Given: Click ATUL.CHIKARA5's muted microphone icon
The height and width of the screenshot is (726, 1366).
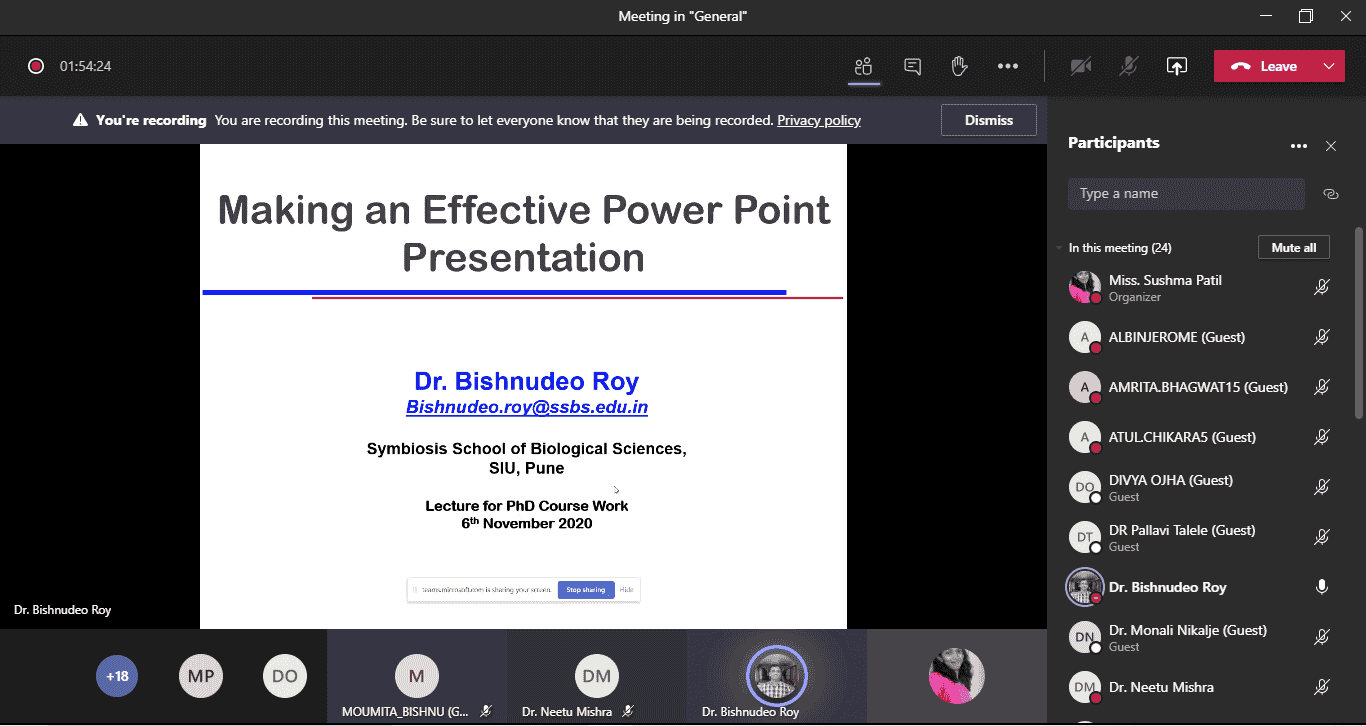Looking at the screenshot, I should (x=1321, y=438).
